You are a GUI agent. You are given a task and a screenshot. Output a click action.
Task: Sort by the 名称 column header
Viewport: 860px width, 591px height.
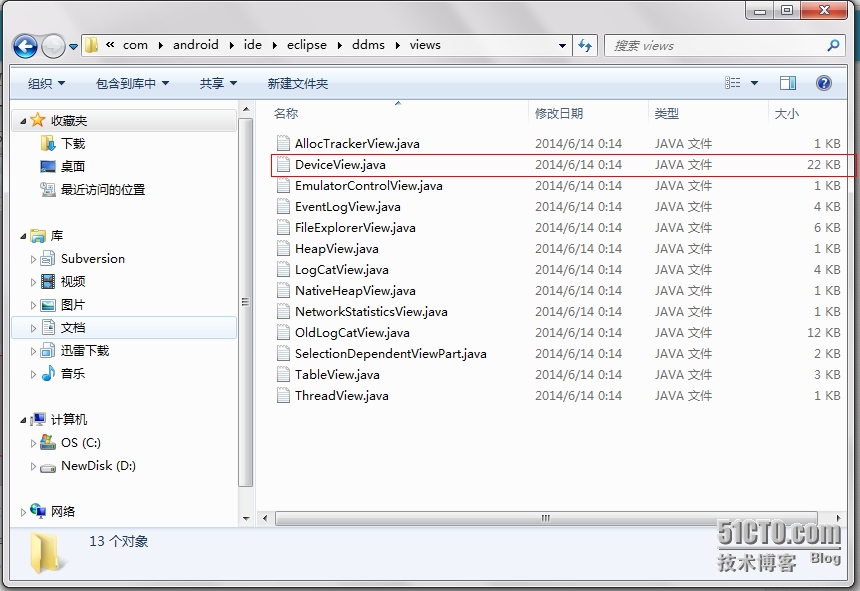point(286,113)
